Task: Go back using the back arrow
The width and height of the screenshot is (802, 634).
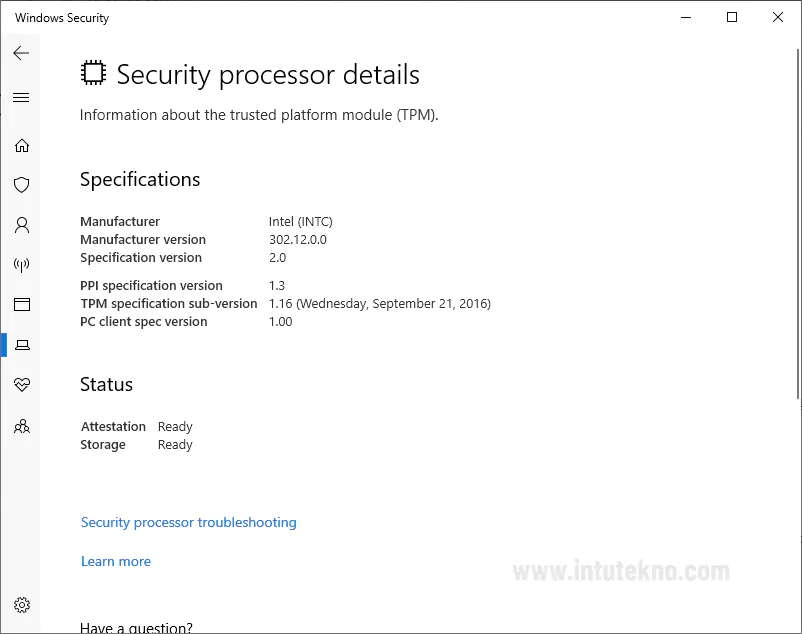Action: 21,53
